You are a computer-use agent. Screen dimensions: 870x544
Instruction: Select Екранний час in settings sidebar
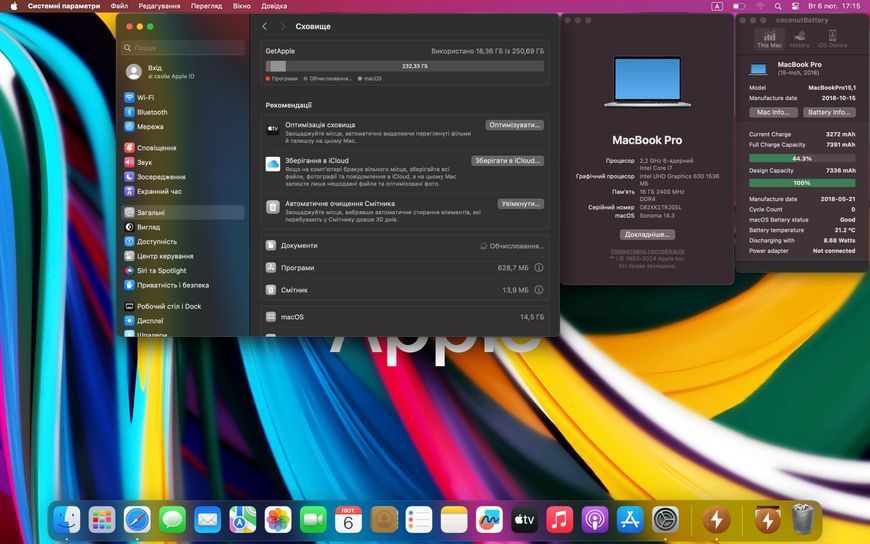coord(183,191)
